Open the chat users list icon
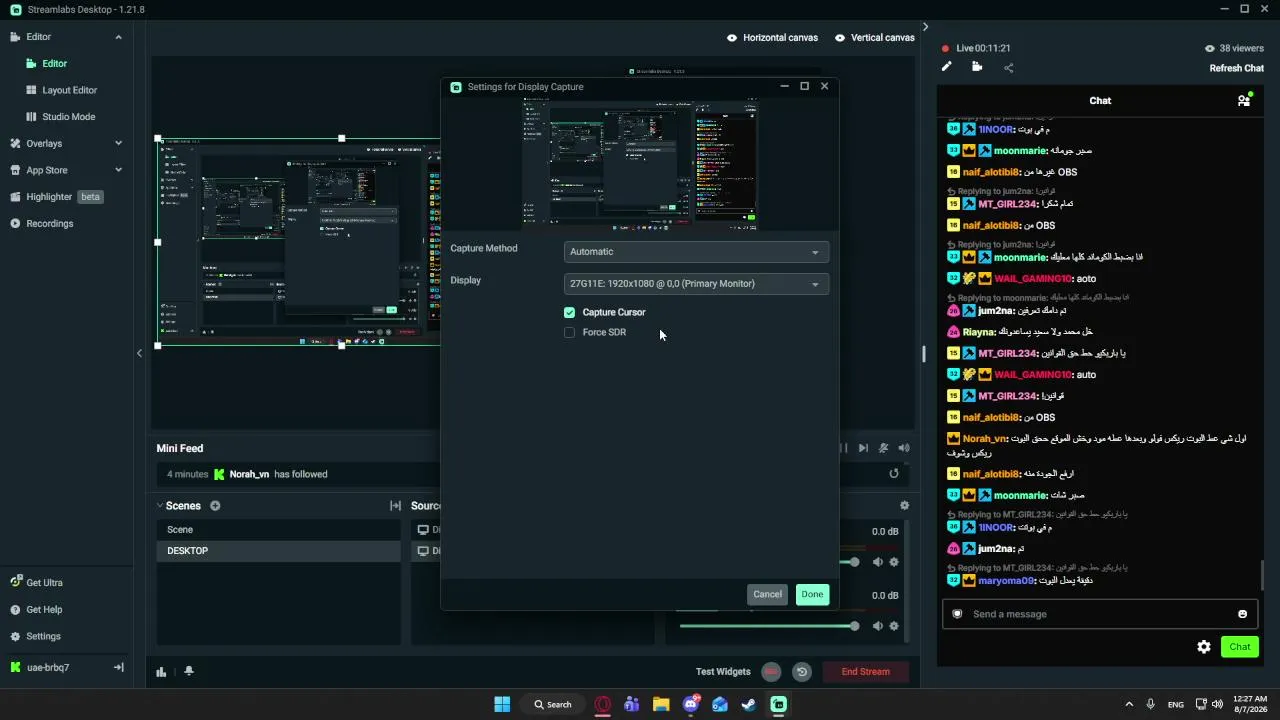Viewport: 1280px width, 720px height. coord(1244,100)
